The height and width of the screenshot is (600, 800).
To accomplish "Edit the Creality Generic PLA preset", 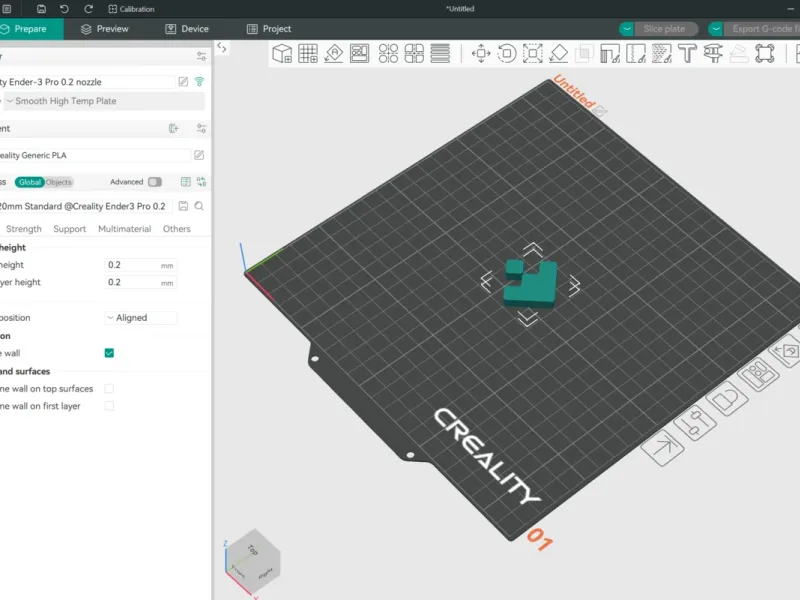I will 199,155.
